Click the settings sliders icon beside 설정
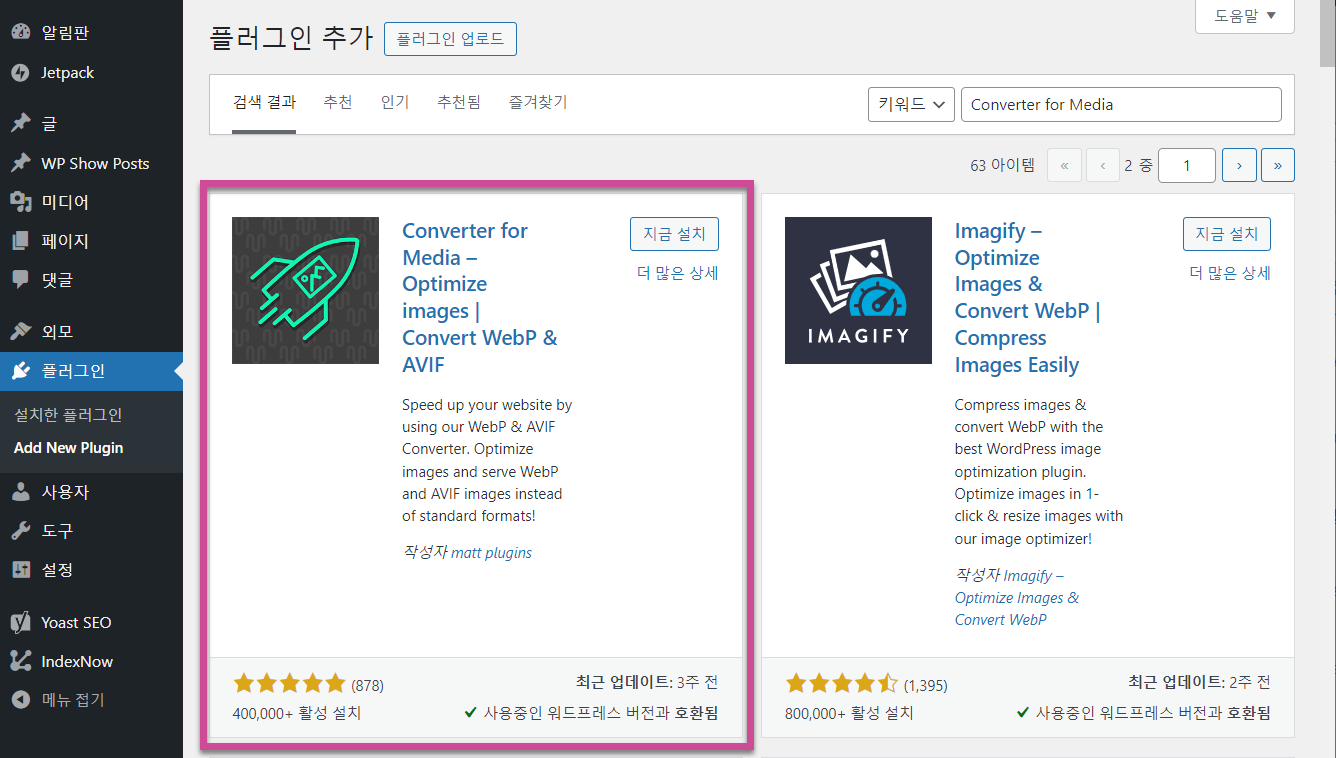 click(21, 570)
